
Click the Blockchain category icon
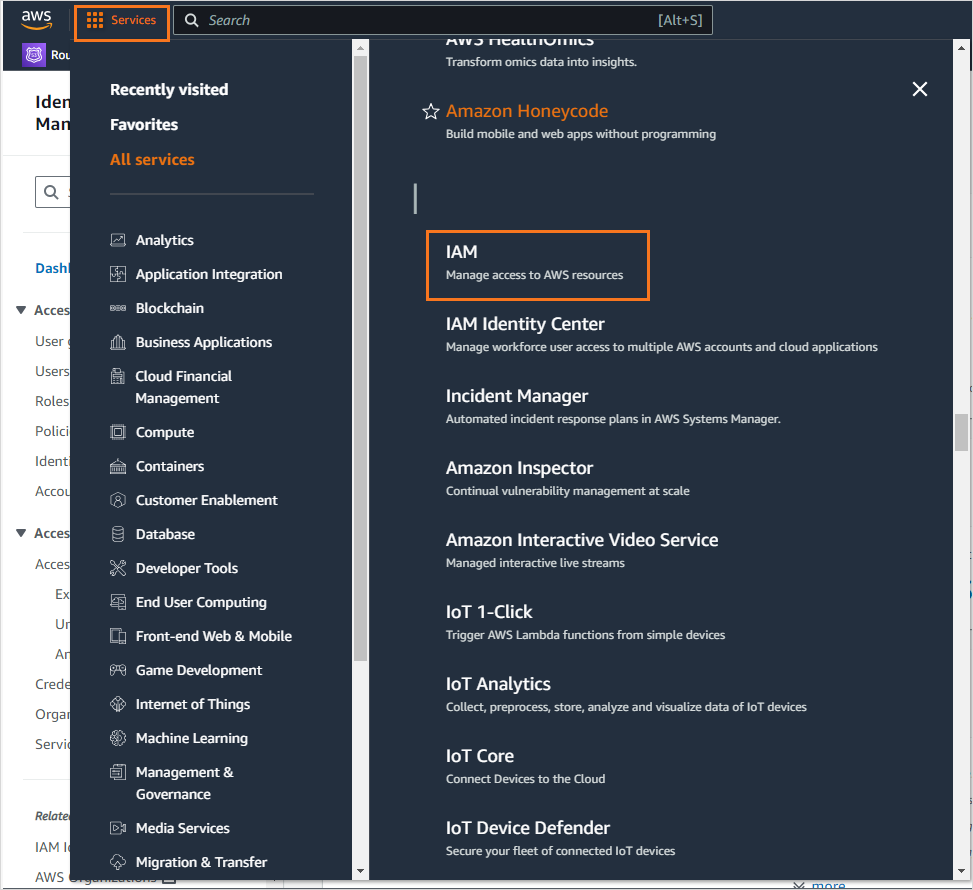click(x=118, y=308)
